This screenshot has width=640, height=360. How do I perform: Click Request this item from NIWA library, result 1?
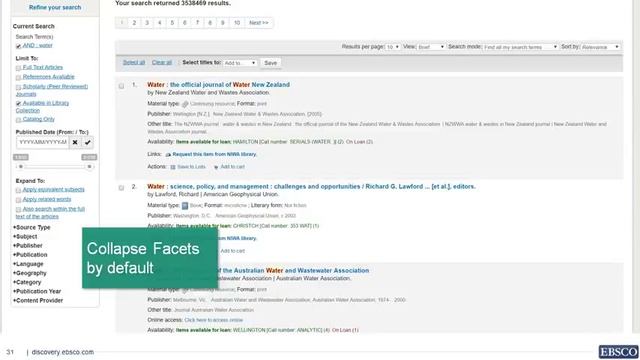[215, 154]
